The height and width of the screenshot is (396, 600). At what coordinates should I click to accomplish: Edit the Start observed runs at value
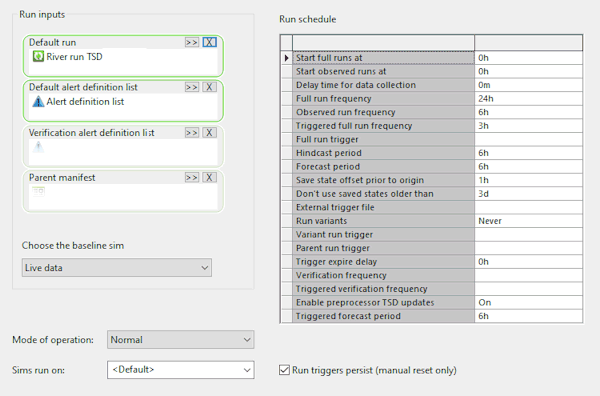tap(528, 72)
